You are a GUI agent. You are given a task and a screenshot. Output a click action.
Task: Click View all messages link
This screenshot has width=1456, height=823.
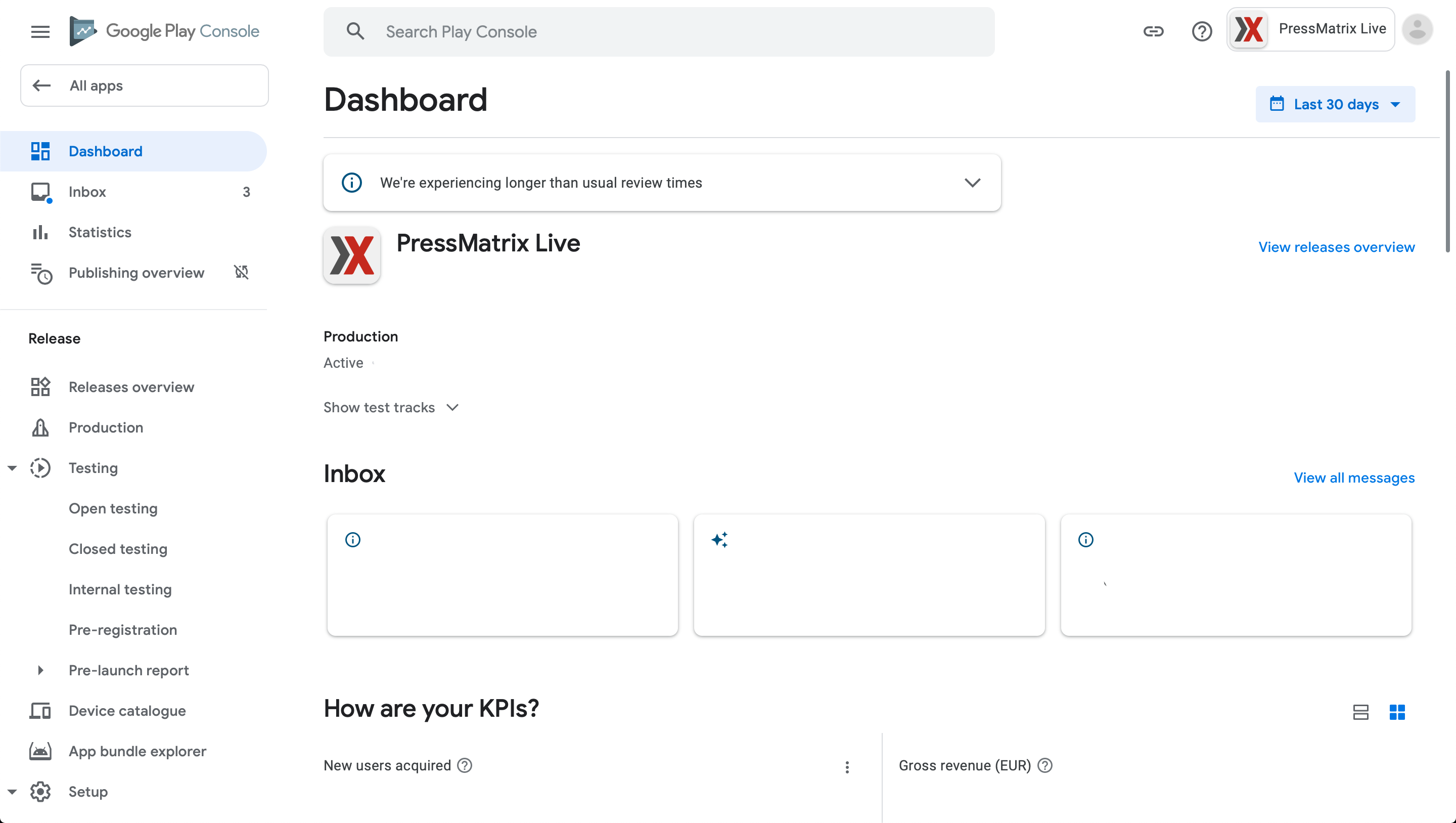coord(1354,478)
